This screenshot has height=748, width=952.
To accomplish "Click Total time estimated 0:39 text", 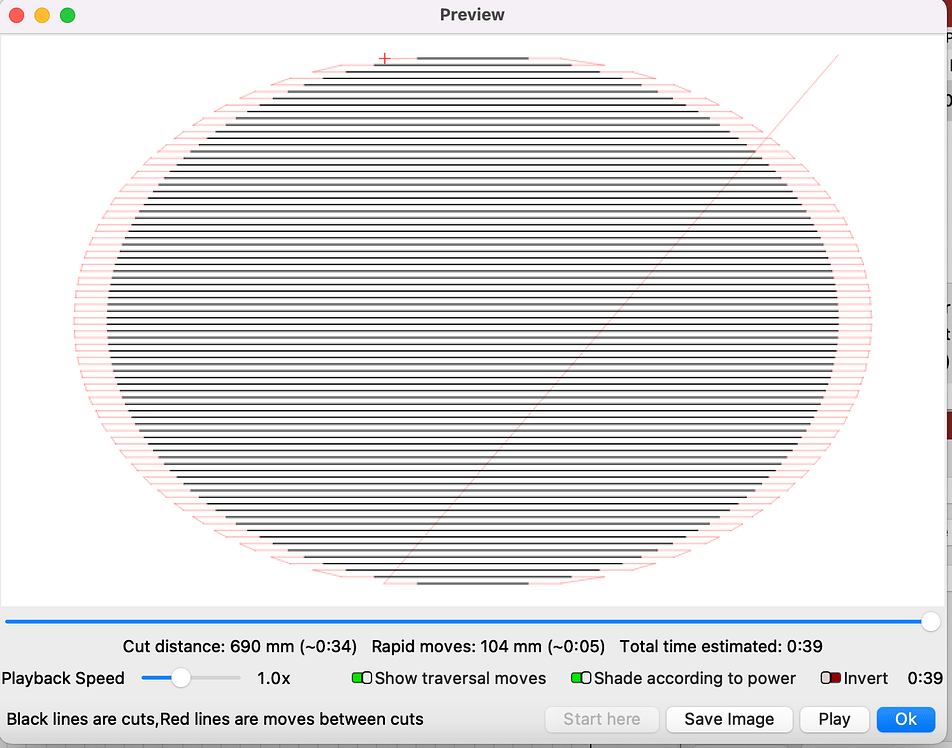I will (721, 647).
